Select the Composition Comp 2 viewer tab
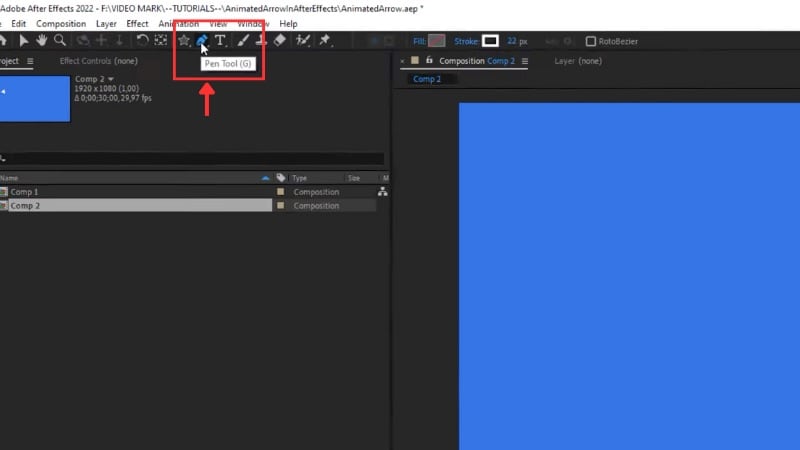 coord(477,61)
